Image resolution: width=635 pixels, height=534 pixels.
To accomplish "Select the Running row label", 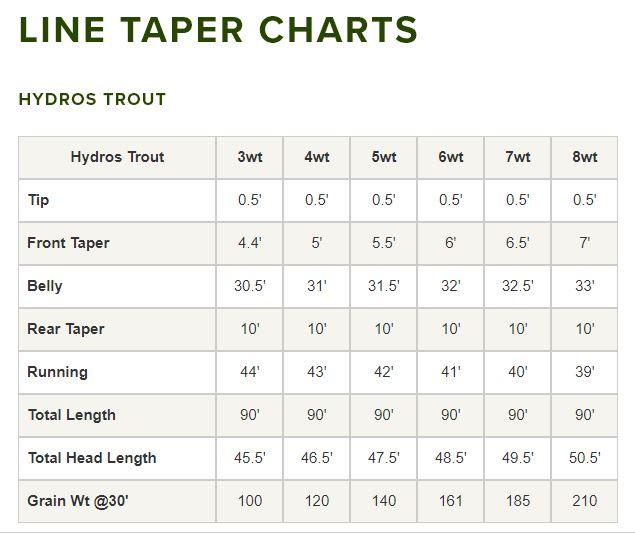I will pos(57,372).
